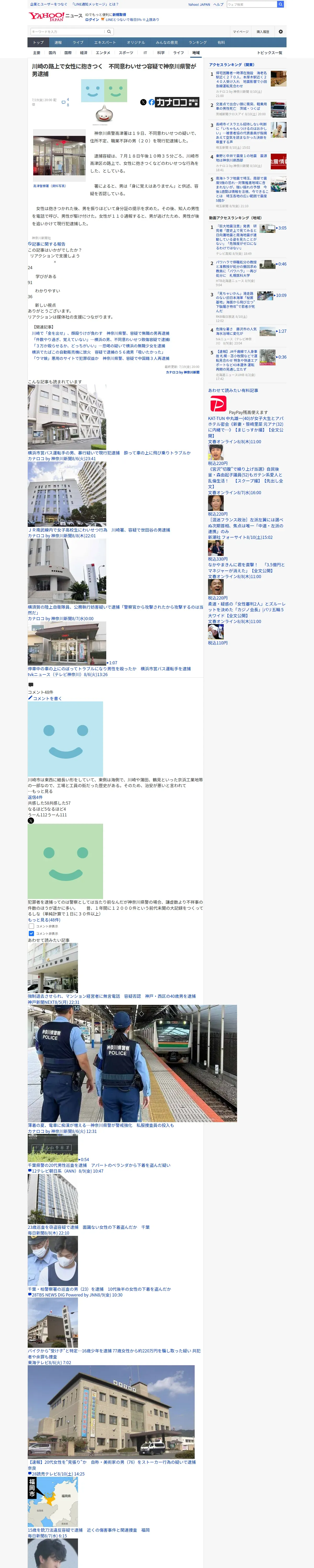Viewport: 314px width, 1568px height.
Task: Focus the ウェブ検索 input field
Action: click(x=252, y=4)
